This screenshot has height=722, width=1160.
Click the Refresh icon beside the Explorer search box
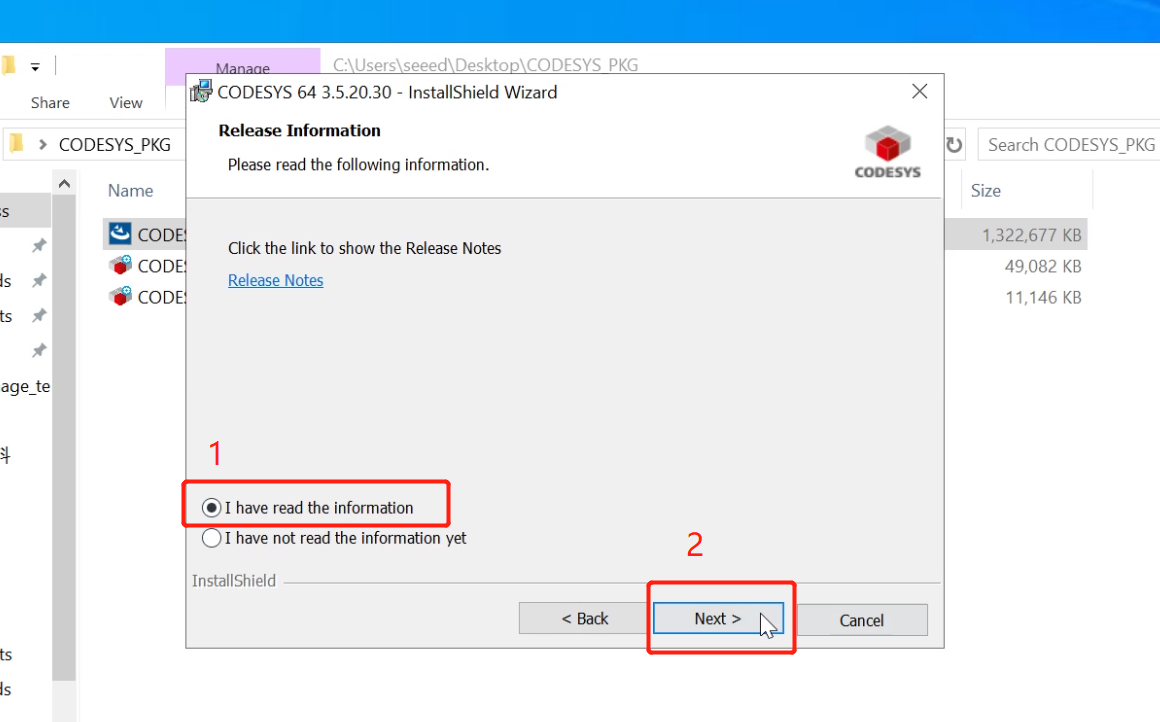tap(954, 145)
